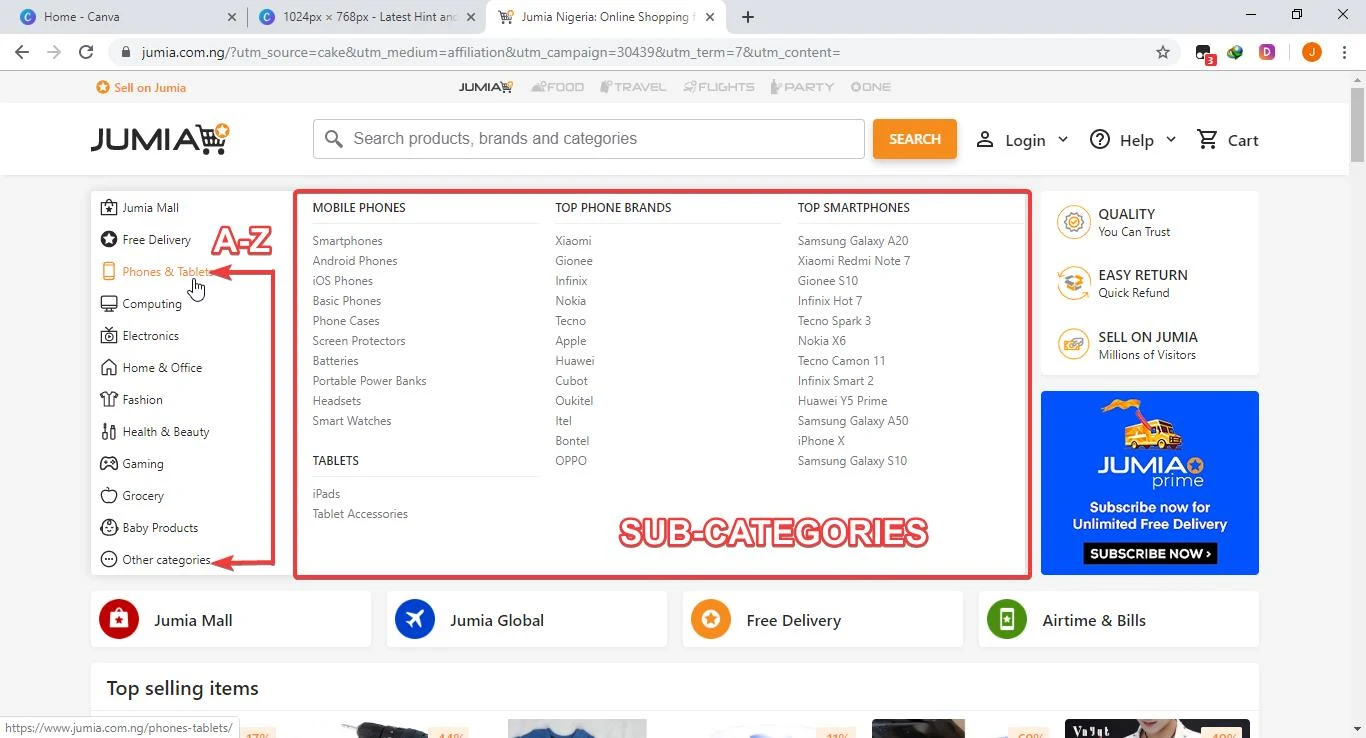Open the shopping Cart icon
This screenshot has height=738, width=1366.
pyautogui.click(x=1208, y=140)
